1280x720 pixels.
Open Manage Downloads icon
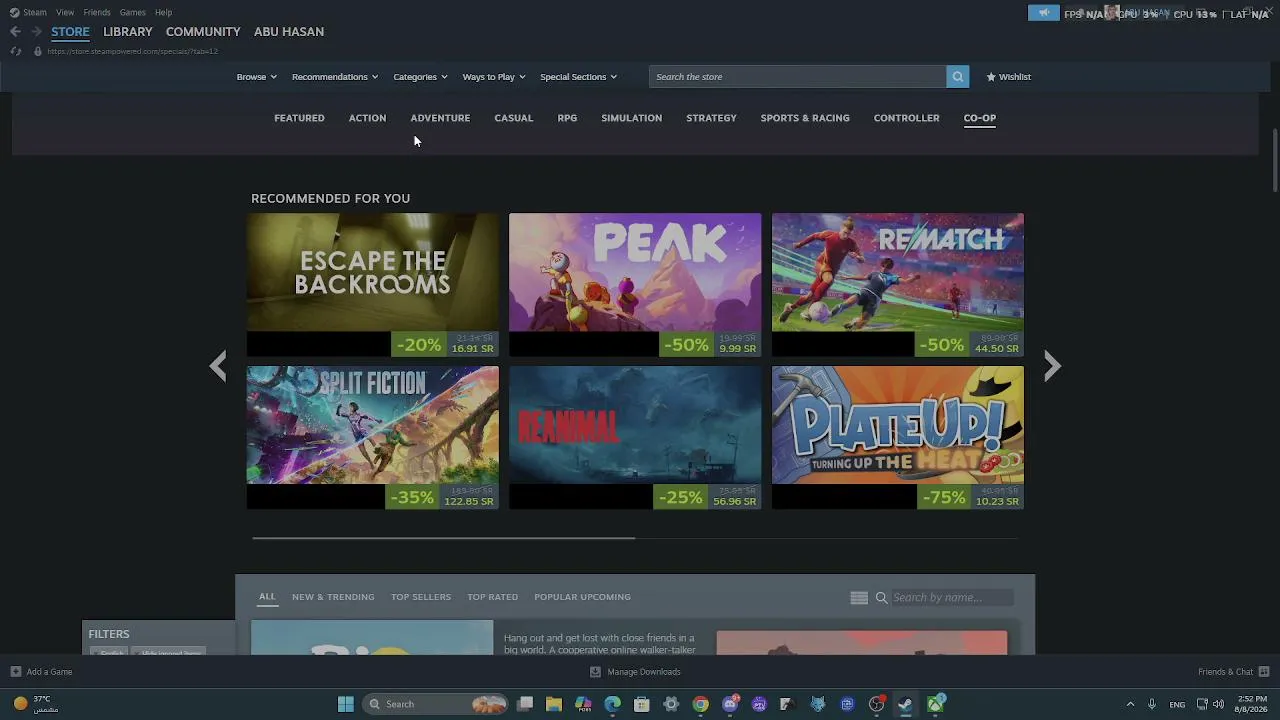(x=595, y=672)
